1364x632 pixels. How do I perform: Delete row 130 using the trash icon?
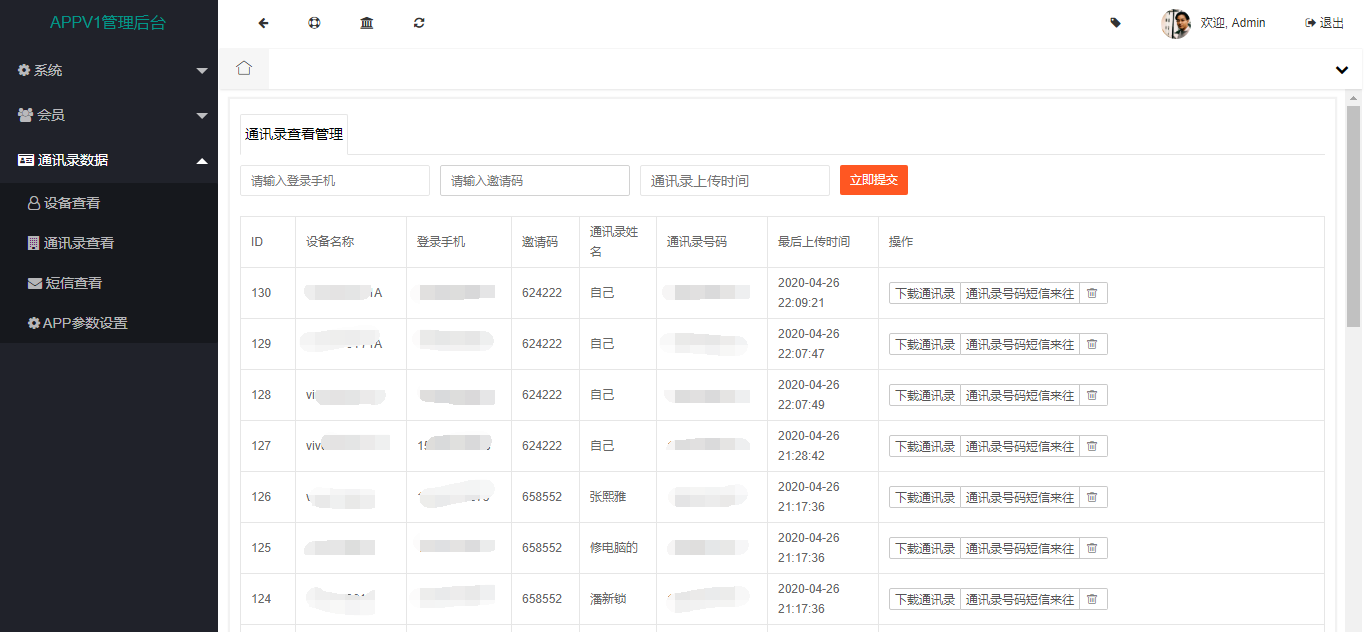(1092, 293)
